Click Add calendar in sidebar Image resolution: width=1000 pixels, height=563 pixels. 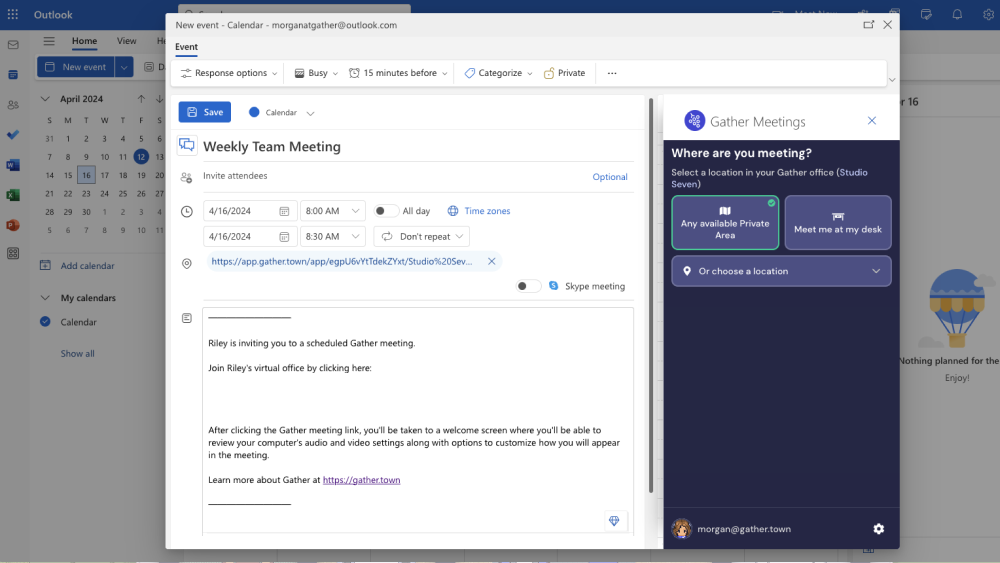tap(77, 266)
